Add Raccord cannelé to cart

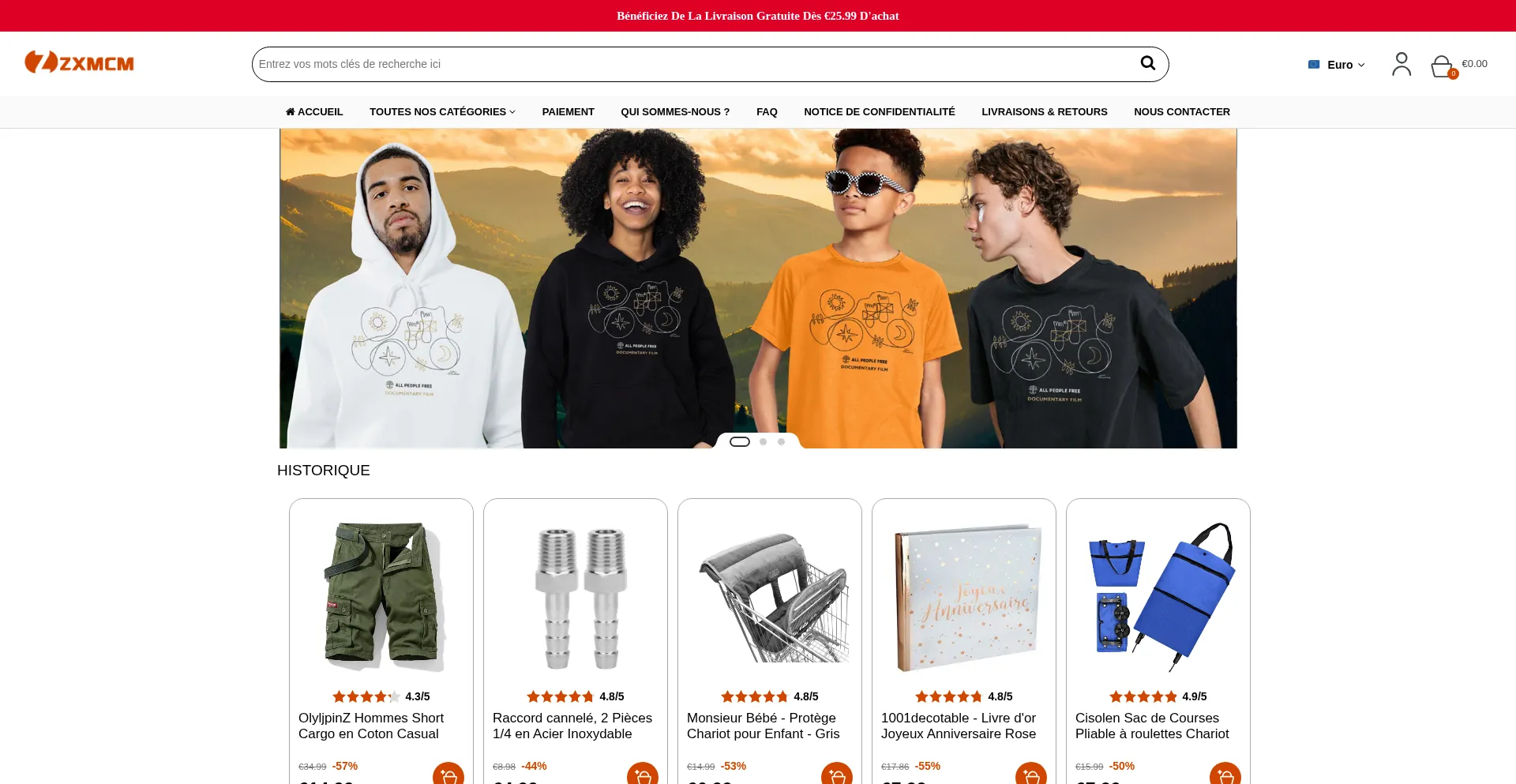click(x=643, y=774)
